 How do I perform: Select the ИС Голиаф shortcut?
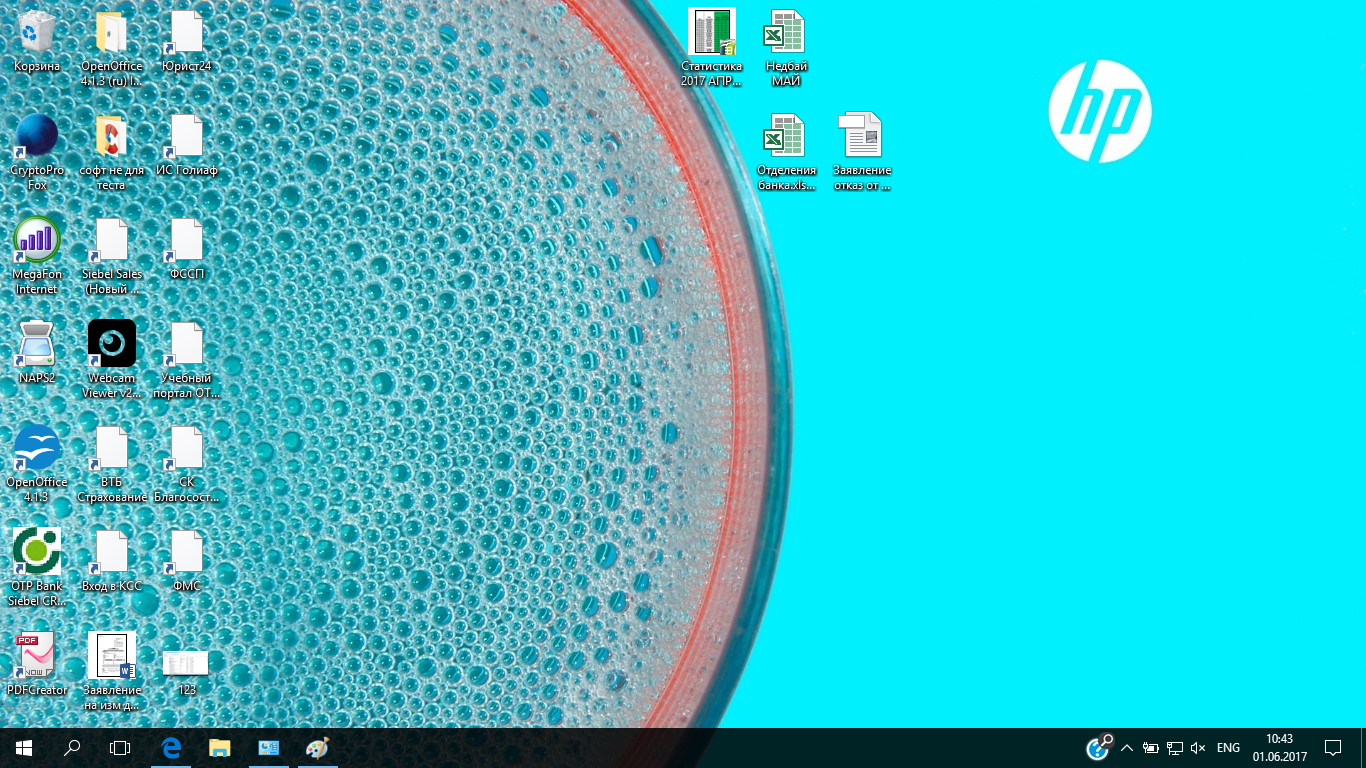pyautogui.click(x=187, y=137)
